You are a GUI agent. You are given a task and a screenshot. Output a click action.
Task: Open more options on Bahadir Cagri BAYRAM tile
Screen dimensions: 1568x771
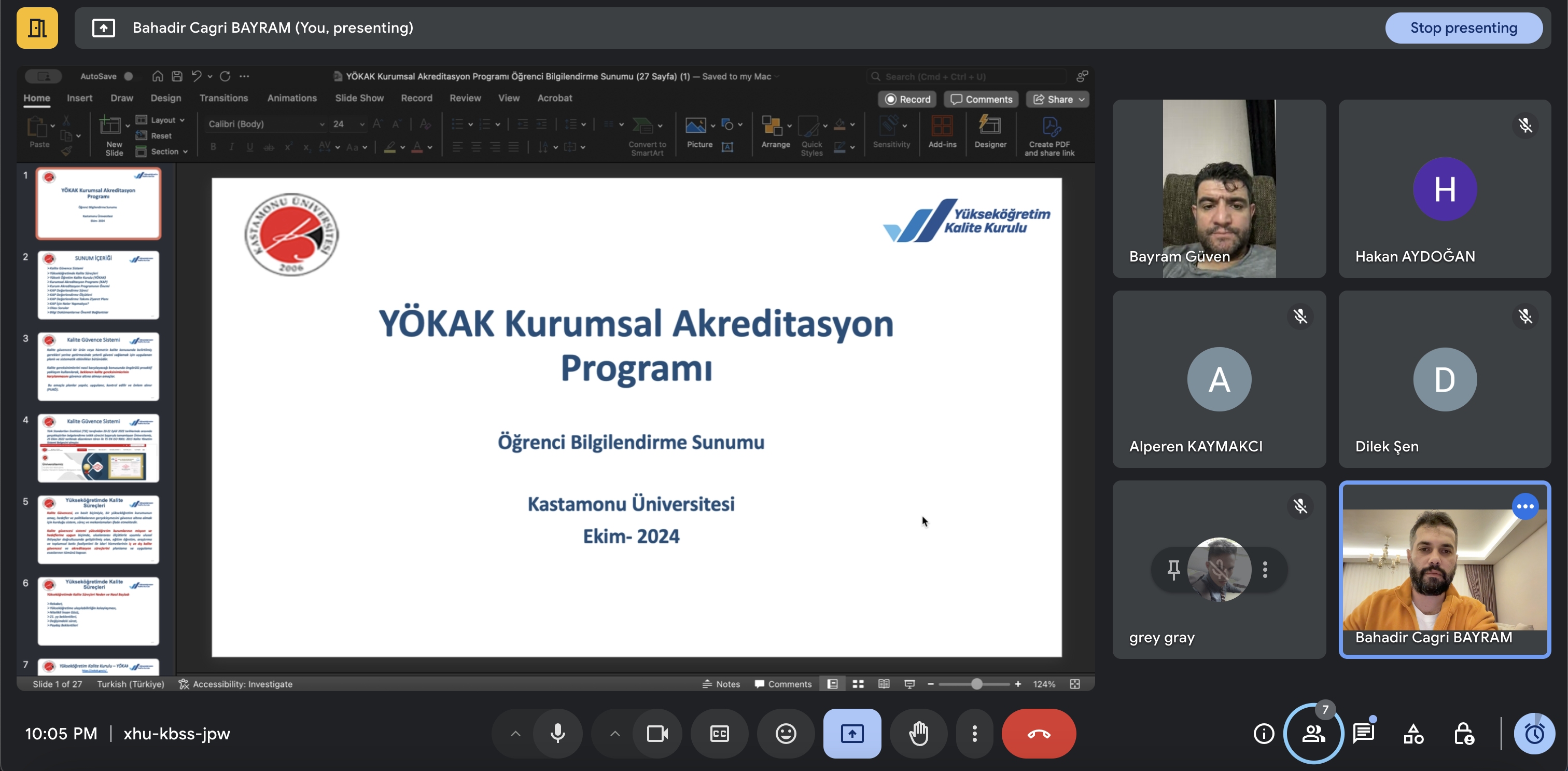click(x=1525, y=506)
